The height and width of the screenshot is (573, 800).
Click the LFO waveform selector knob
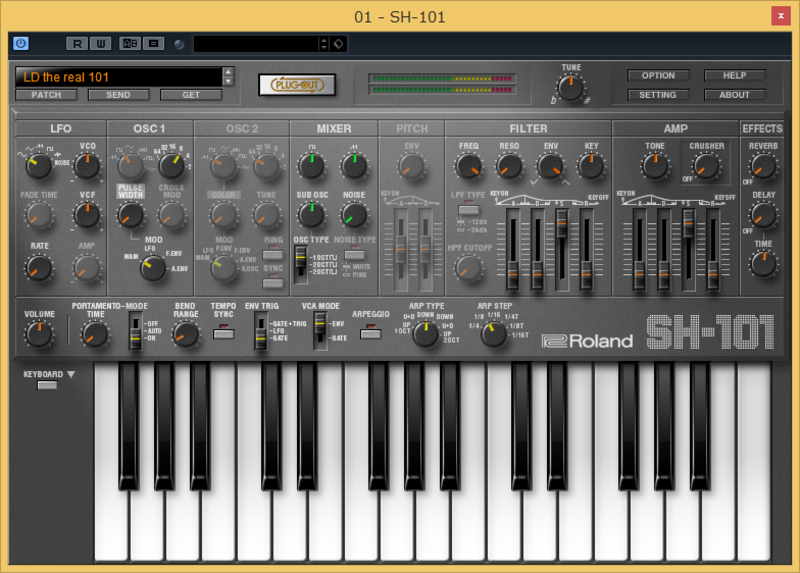click(39, 166)
